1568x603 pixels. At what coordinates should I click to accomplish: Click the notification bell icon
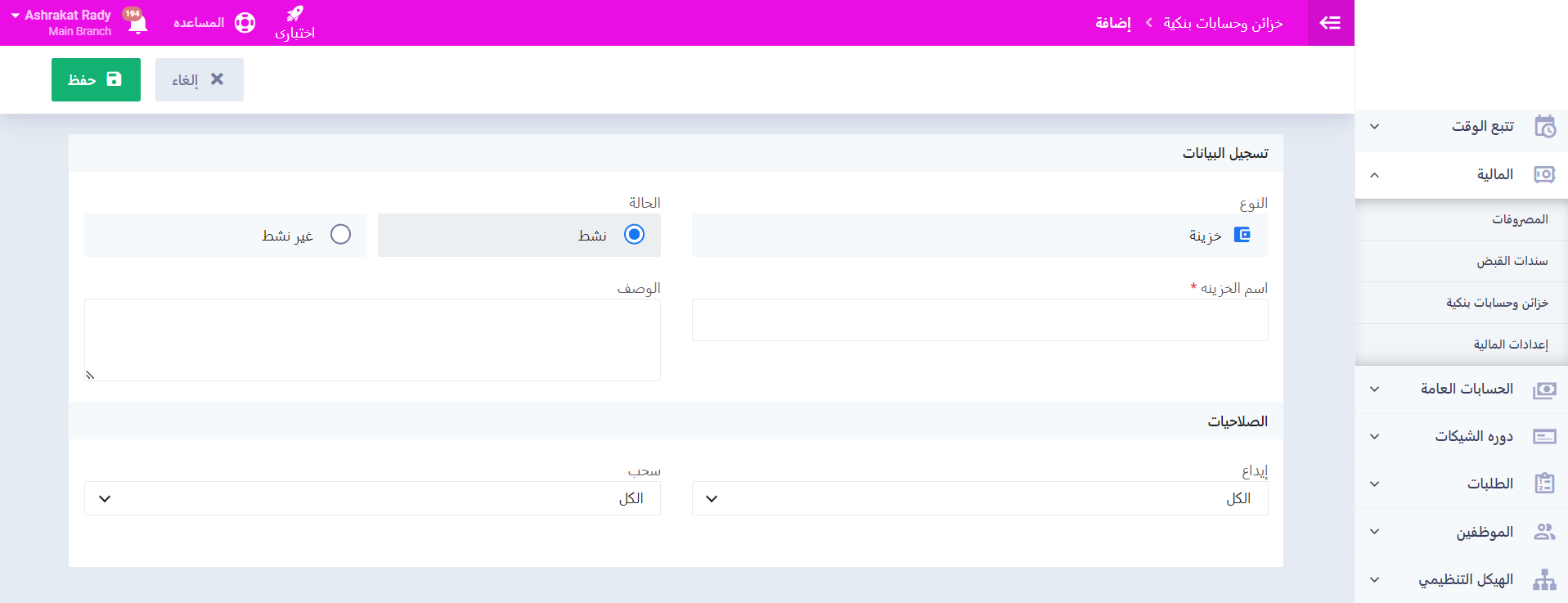tap(138, 24)
